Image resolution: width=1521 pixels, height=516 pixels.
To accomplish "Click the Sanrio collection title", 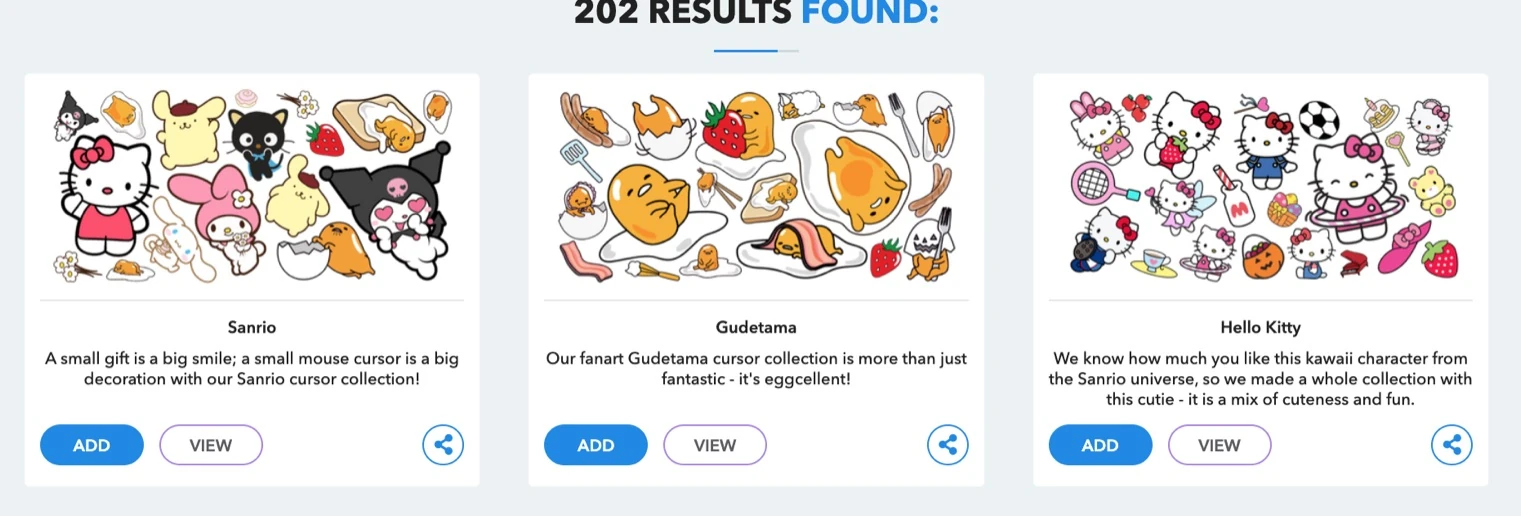I will click(x=252, y=327).
